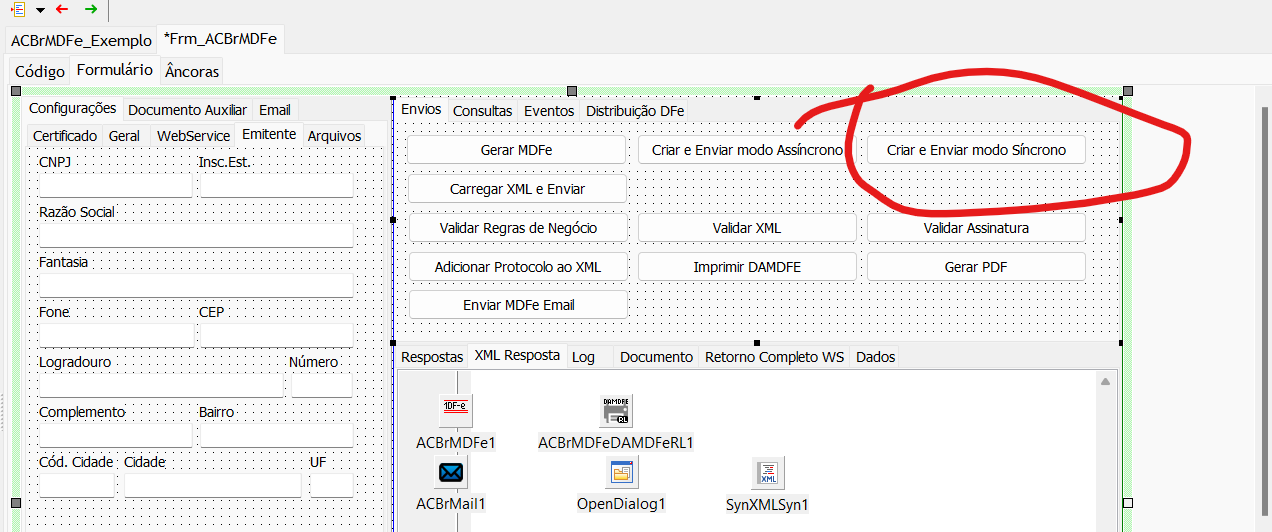Click the Validar XML button

tap(747, 228)
